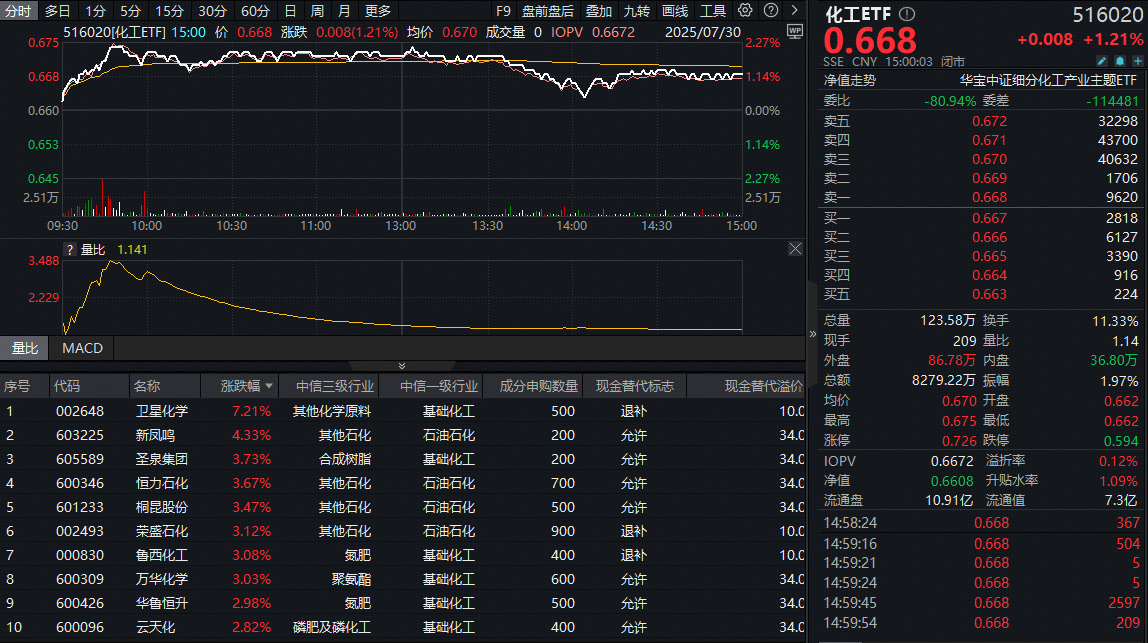Select the 荣盛石化 stock name
The width and height of the screenshot is (1148, 643).
pyautogui.click(x=162, y=532)
